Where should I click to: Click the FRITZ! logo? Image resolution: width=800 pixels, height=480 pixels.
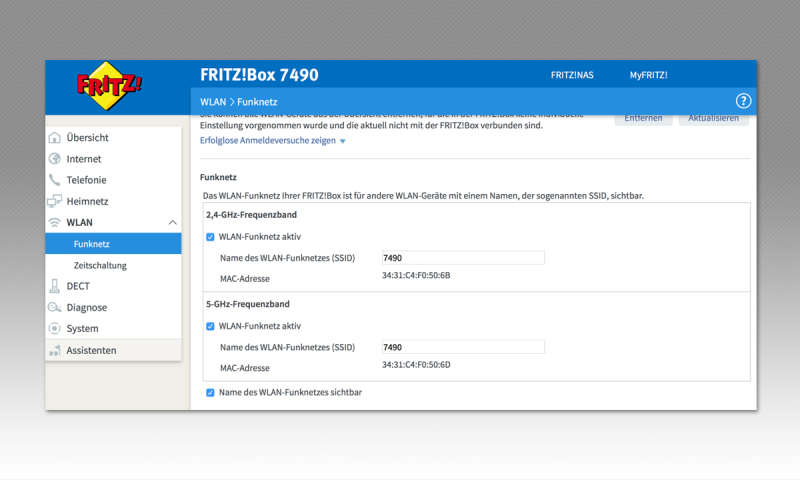pos(109,86)
